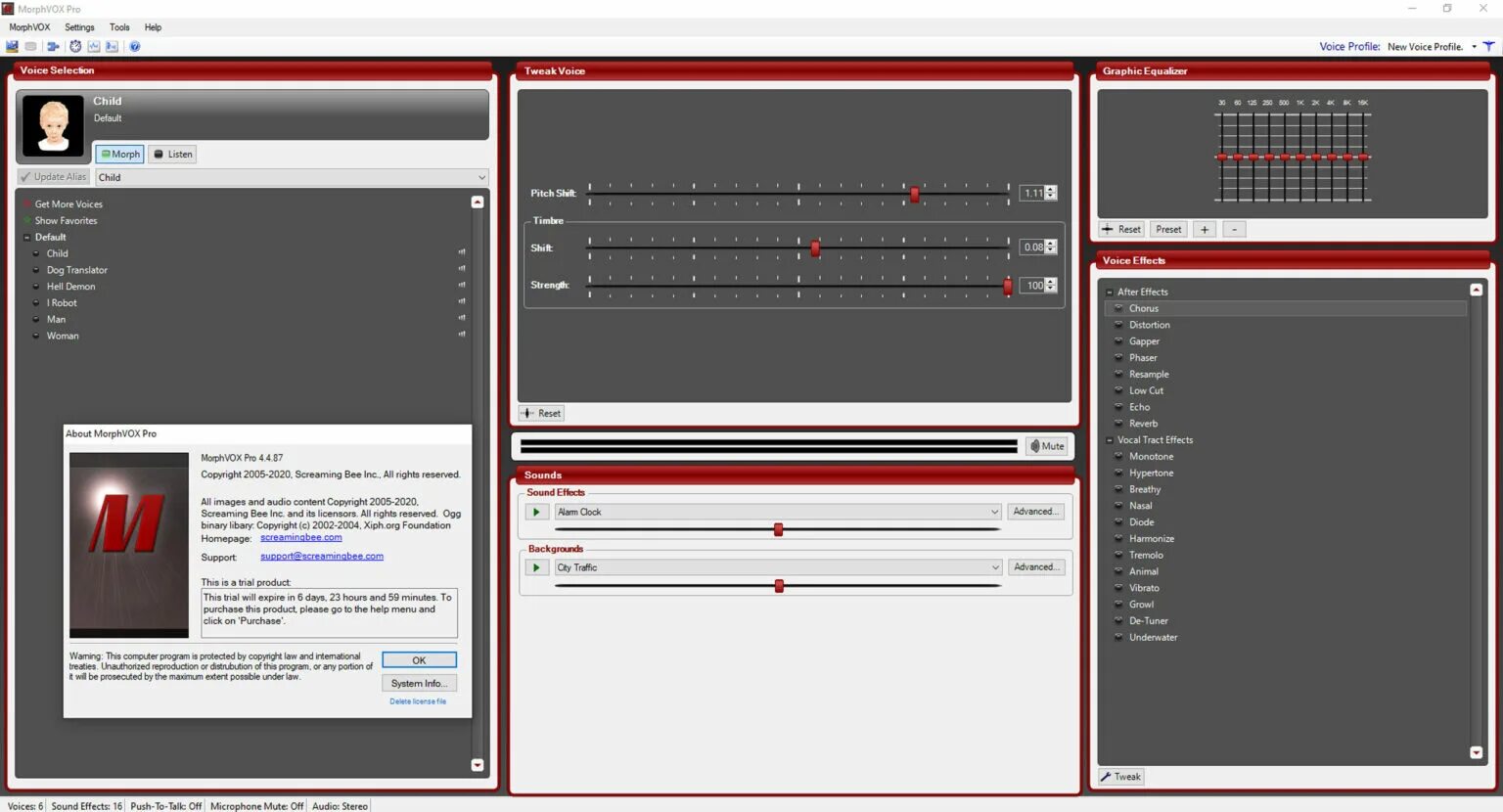This screenshot has height=812, width=1503.
Task: Click the Pitch Shift value spinner arrows
Action: [1051, 193]
